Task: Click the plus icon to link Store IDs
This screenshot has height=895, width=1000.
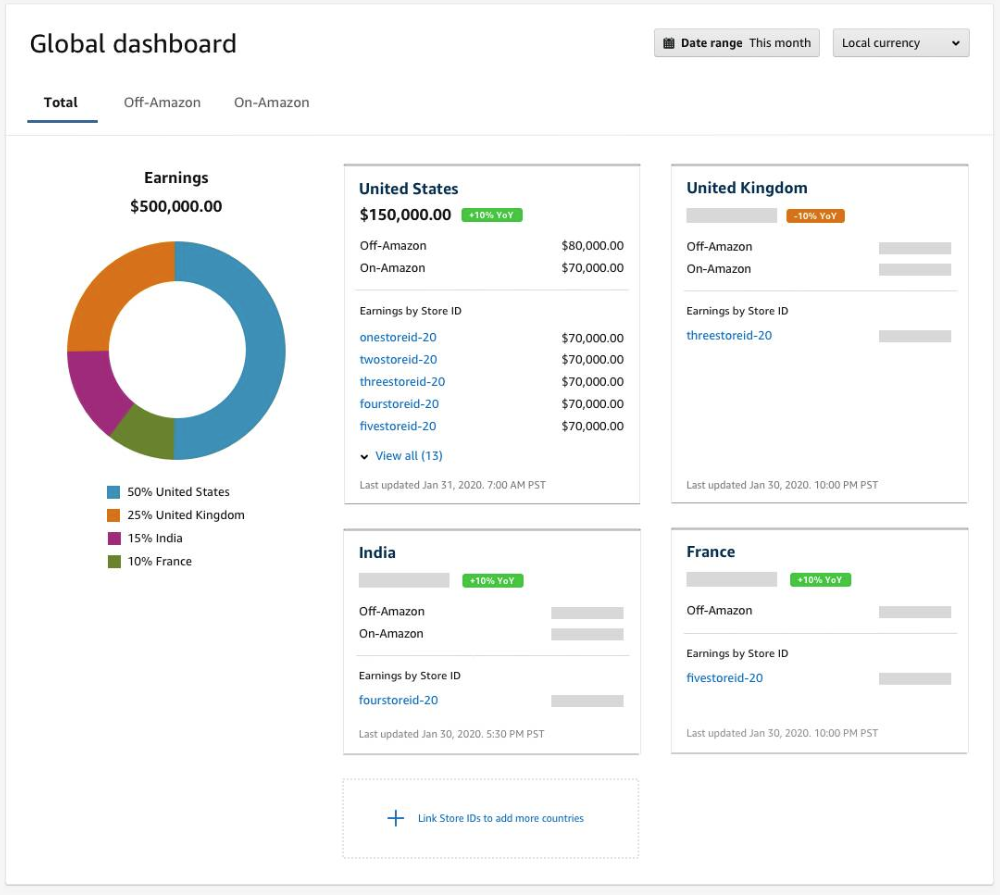Action: (x=396, y=818)
